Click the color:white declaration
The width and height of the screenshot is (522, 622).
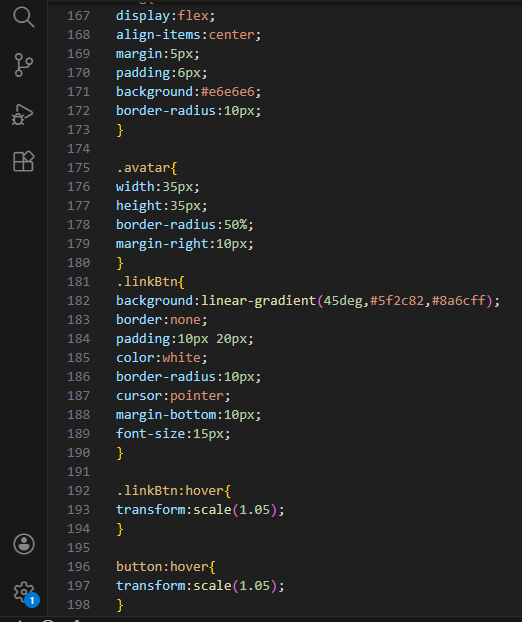tap(161, 358)
